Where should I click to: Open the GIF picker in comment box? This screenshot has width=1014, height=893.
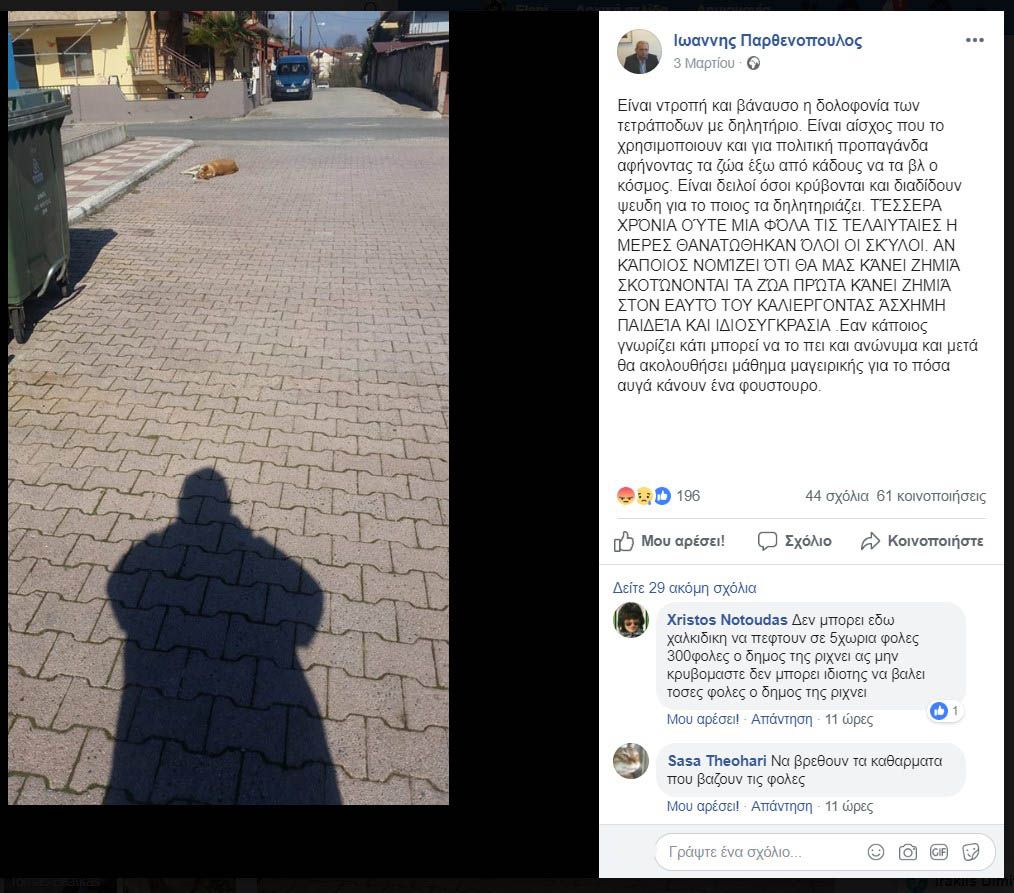click(939, 852)
